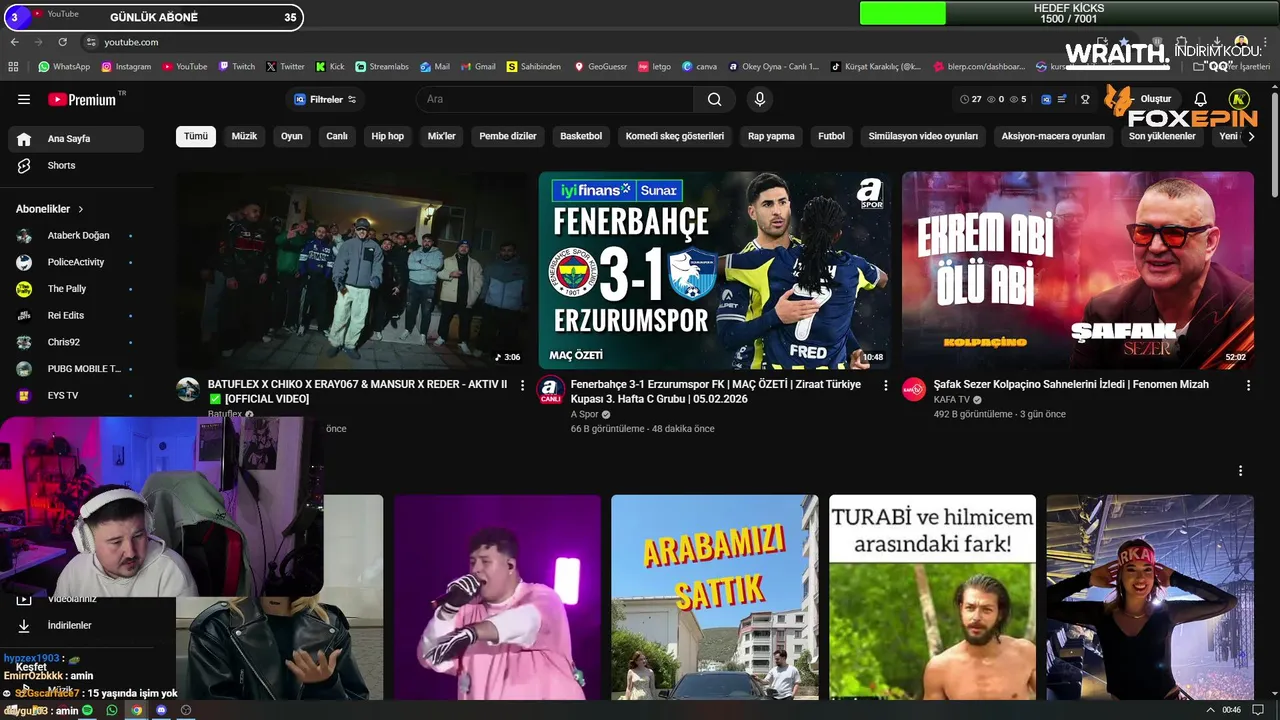Viewport: 1280px width, 720px height.
Task: Select the Simülasyon video oyunları chip
Action: pos(923,136)
